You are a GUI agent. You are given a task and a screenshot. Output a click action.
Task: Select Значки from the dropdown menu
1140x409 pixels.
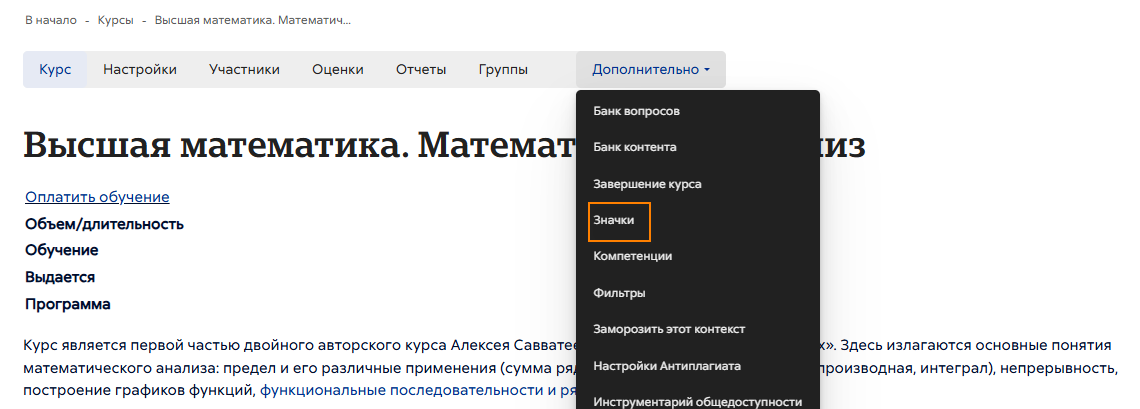click(614, 219)
